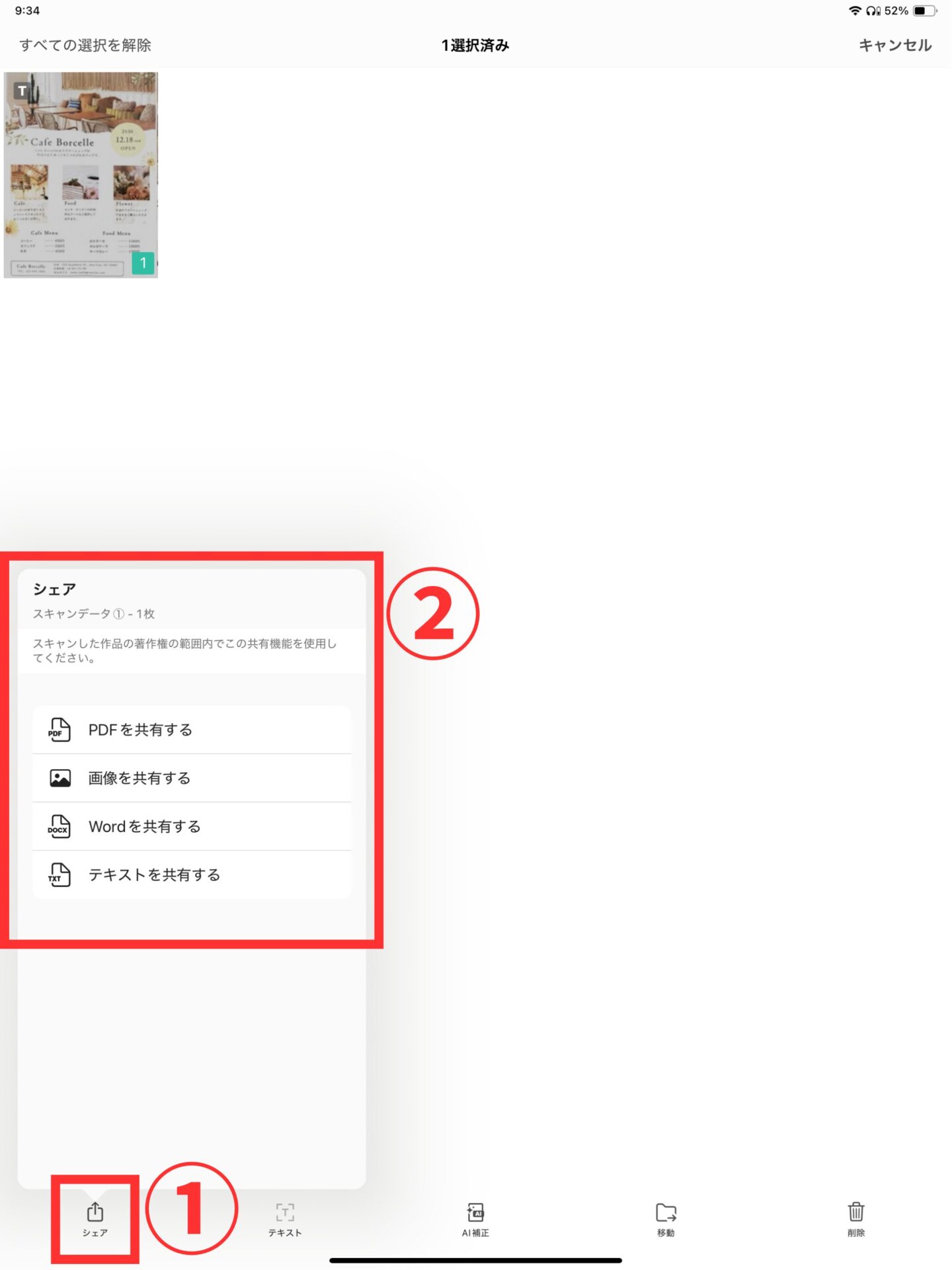Choose 画像を共有する option

pos(192,778)
